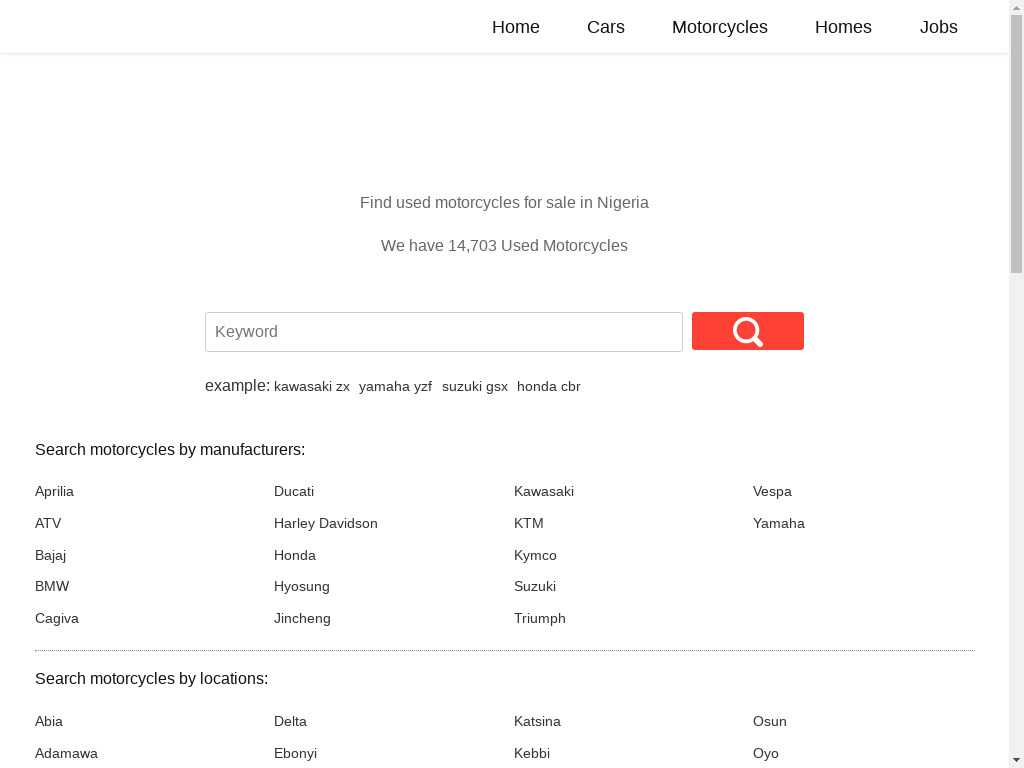Screen dimensions: 1024x768
Task: Open Triumph listings
Action: (539, 618)
